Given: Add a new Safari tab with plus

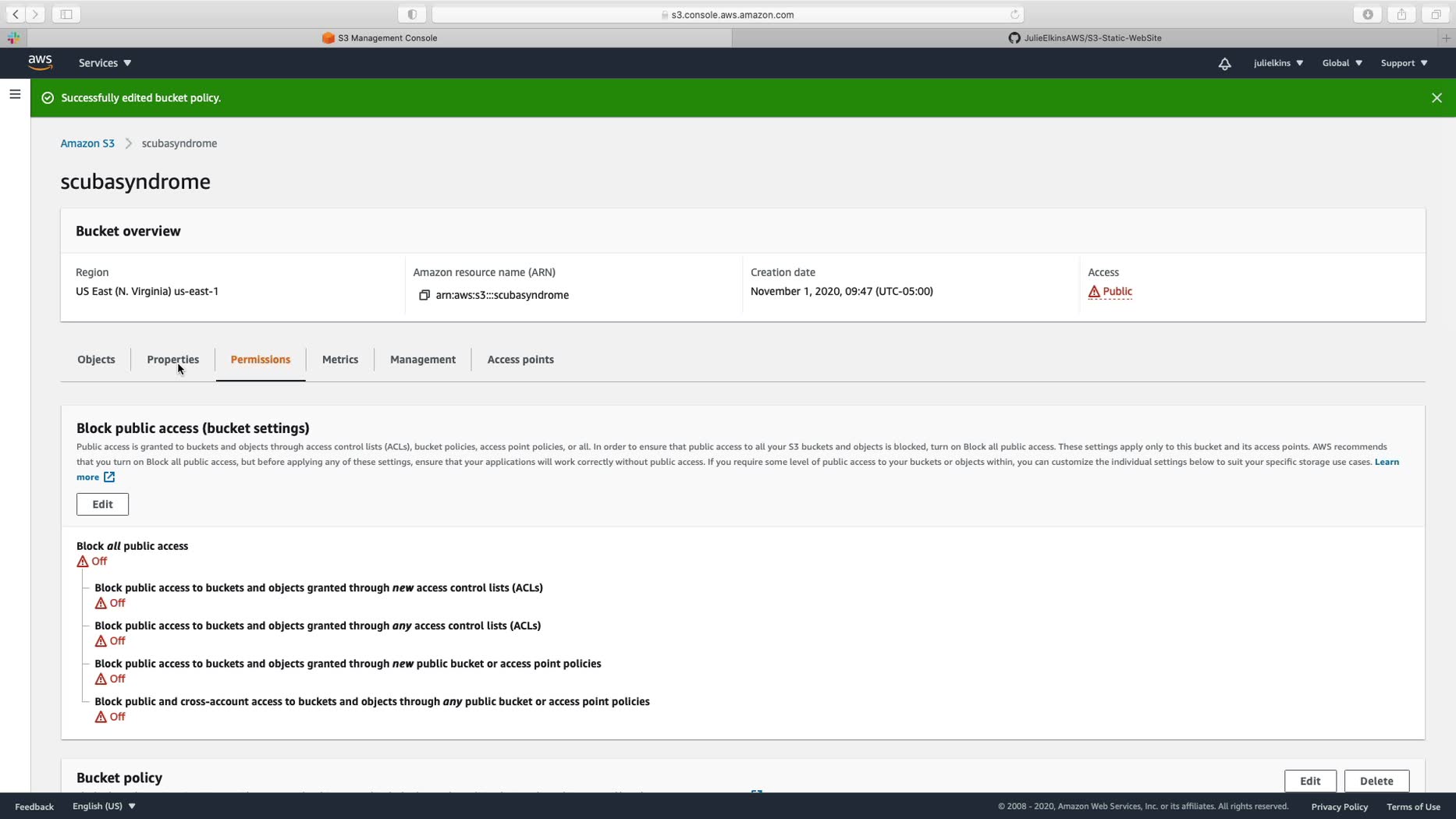Looking at the screenshot, I should [1447, 37].
